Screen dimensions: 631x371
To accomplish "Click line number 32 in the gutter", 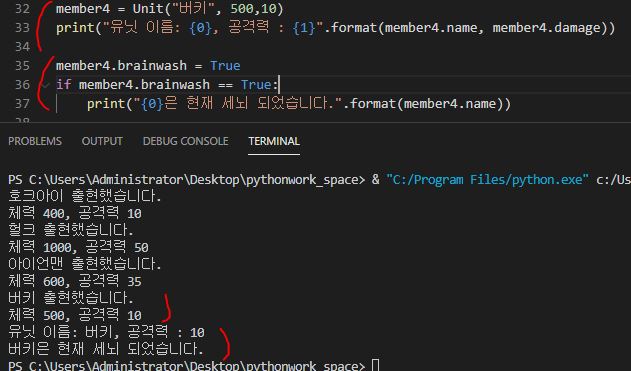I will coord(22,8).
